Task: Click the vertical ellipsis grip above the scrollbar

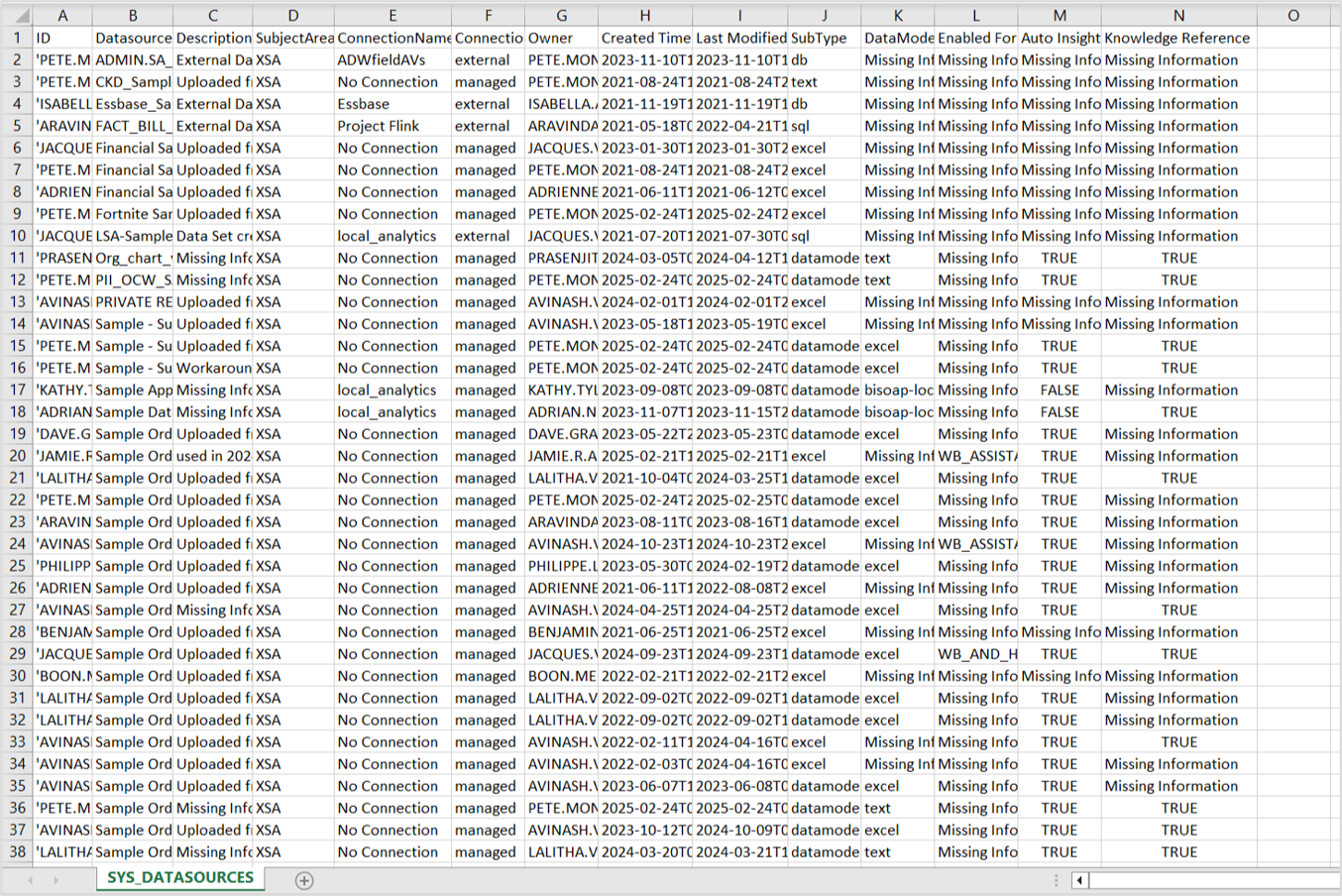Action: coord(1055,876)
